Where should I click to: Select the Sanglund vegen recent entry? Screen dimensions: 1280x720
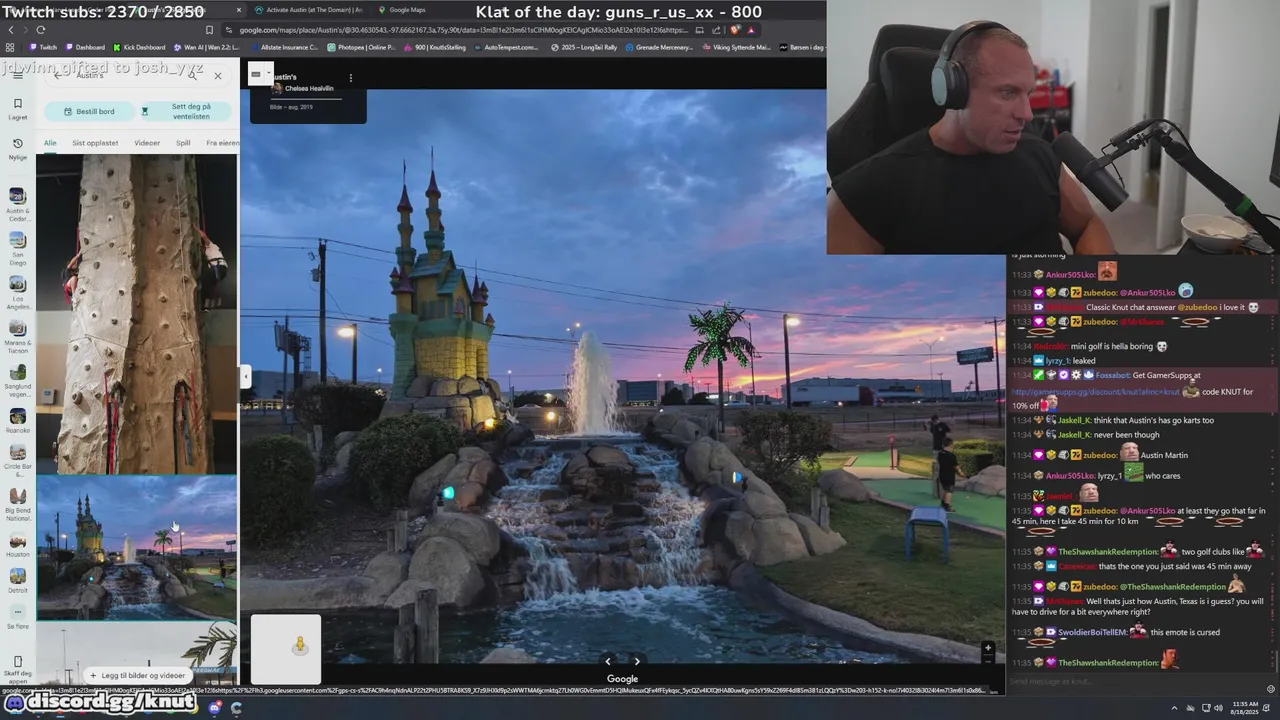pos(17,380)
